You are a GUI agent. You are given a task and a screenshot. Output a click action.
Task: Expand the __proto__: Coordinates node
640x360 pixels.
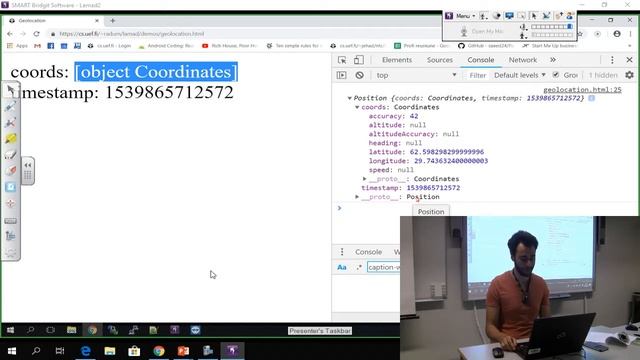[364, 179]
